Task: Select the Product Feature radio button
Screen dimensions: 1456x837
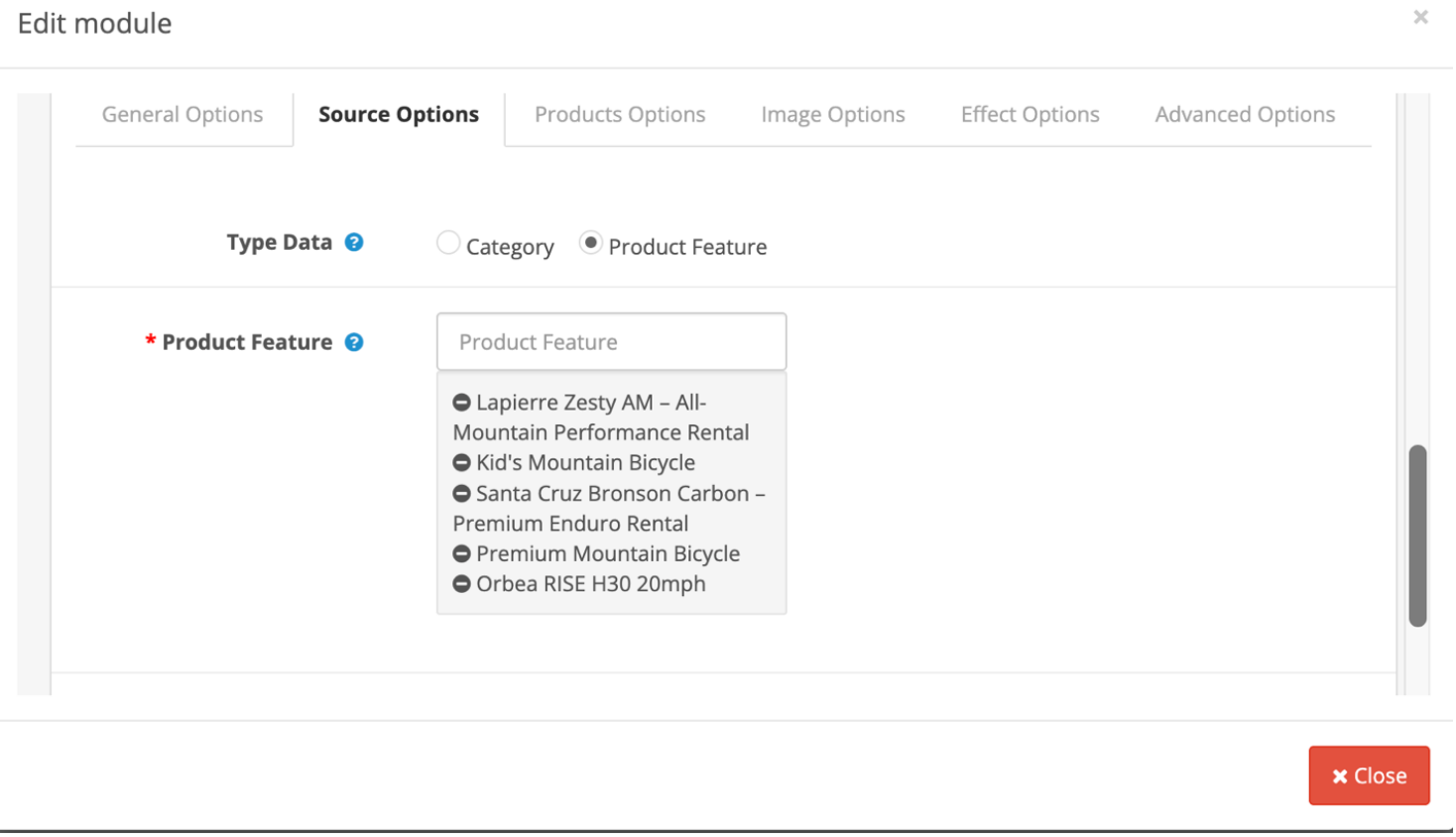Action: pyautogui.click(x=590, y=243)
